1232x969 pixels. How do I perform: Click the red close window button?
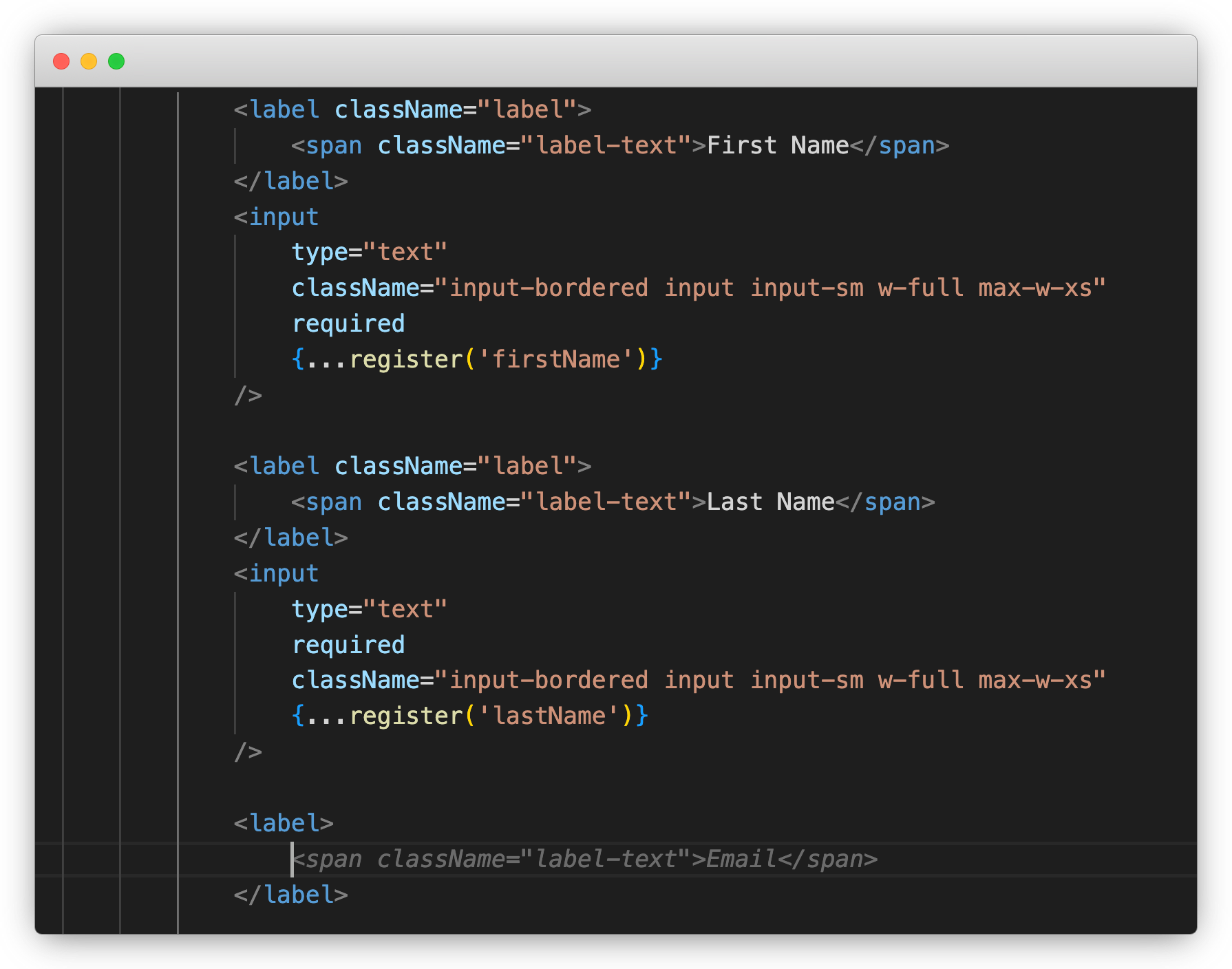(x=61, y=61)
